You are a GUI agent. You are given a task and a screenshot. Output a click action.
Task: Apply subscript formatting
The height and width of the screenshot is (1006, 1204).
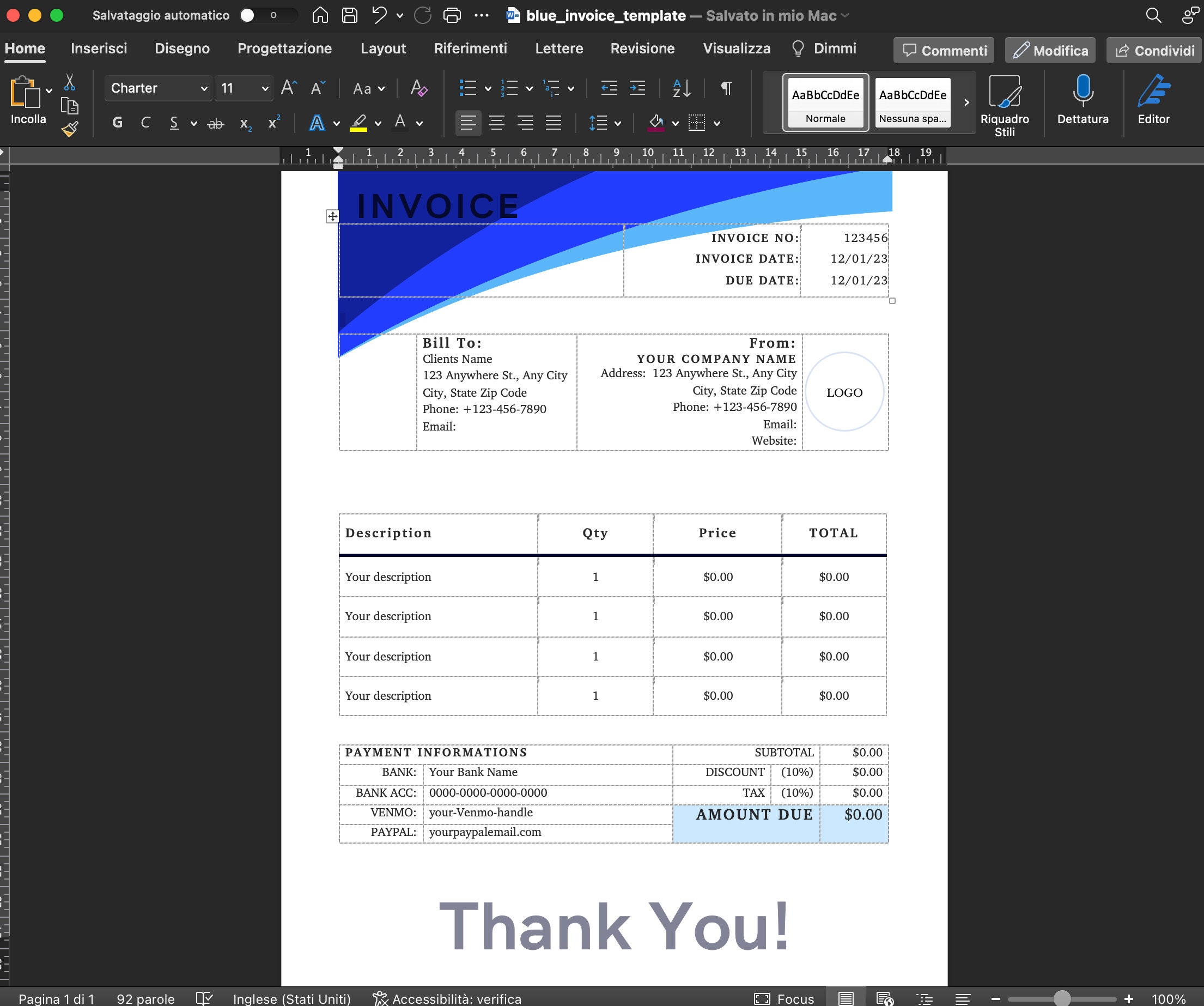245,123
